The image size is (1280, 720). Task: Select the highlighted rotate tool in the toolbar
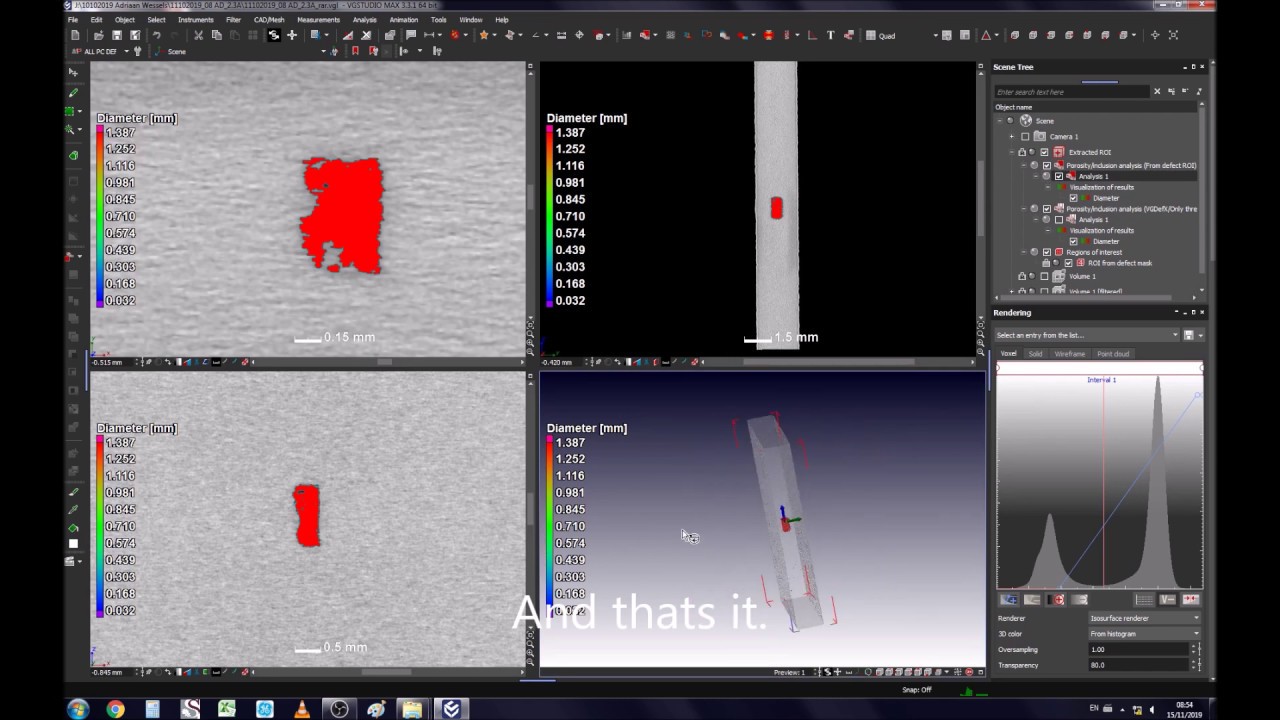pos(273,35)
